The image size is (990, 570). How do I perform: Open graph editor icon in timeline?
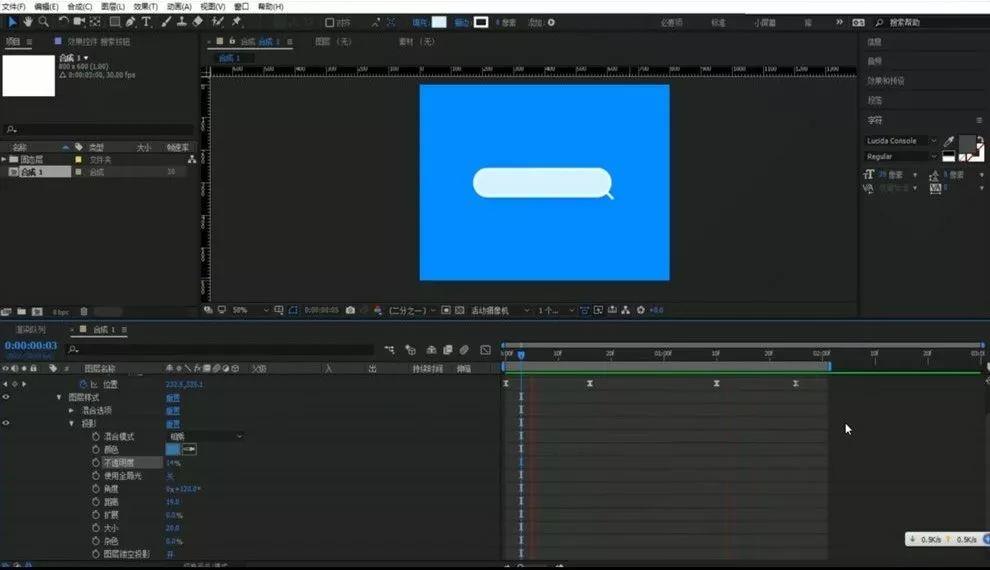[485, 350]
